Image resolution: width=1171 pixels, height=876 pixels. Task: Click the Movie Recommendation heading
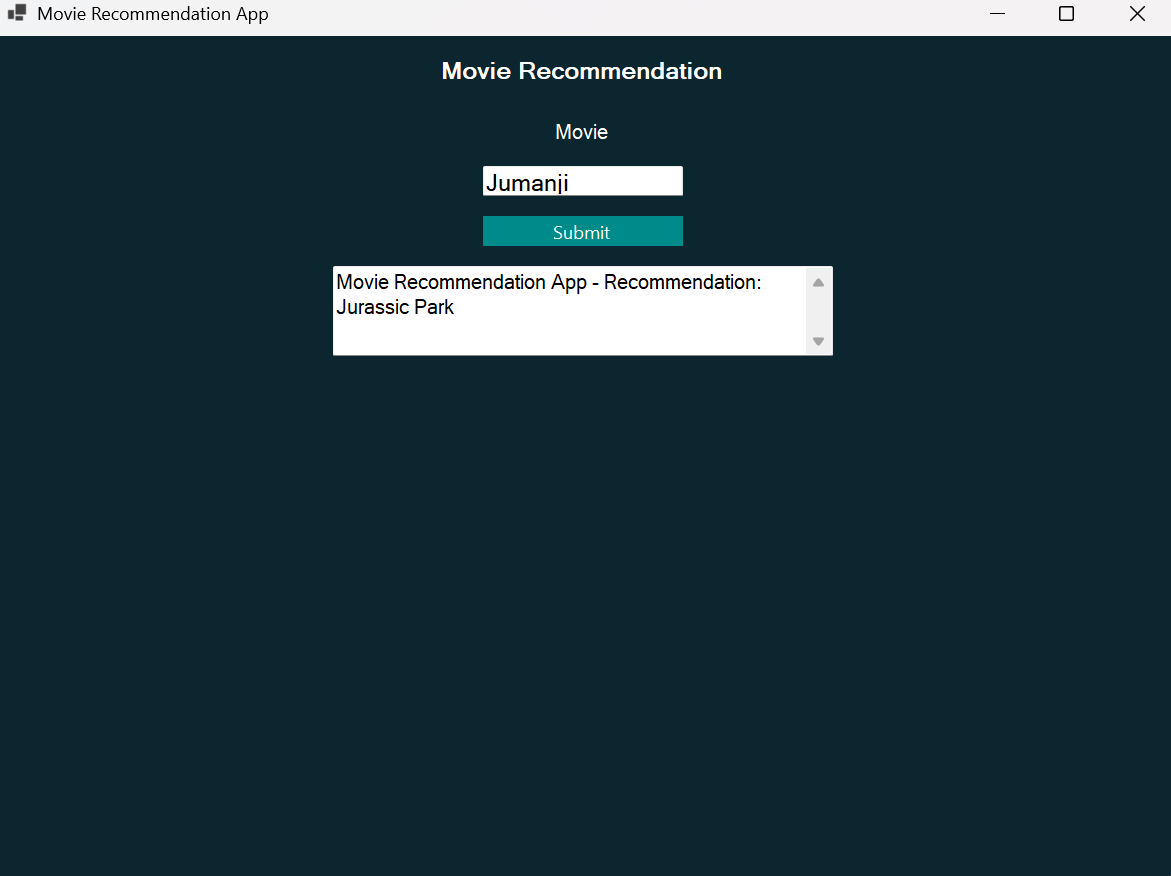(581, 72)
